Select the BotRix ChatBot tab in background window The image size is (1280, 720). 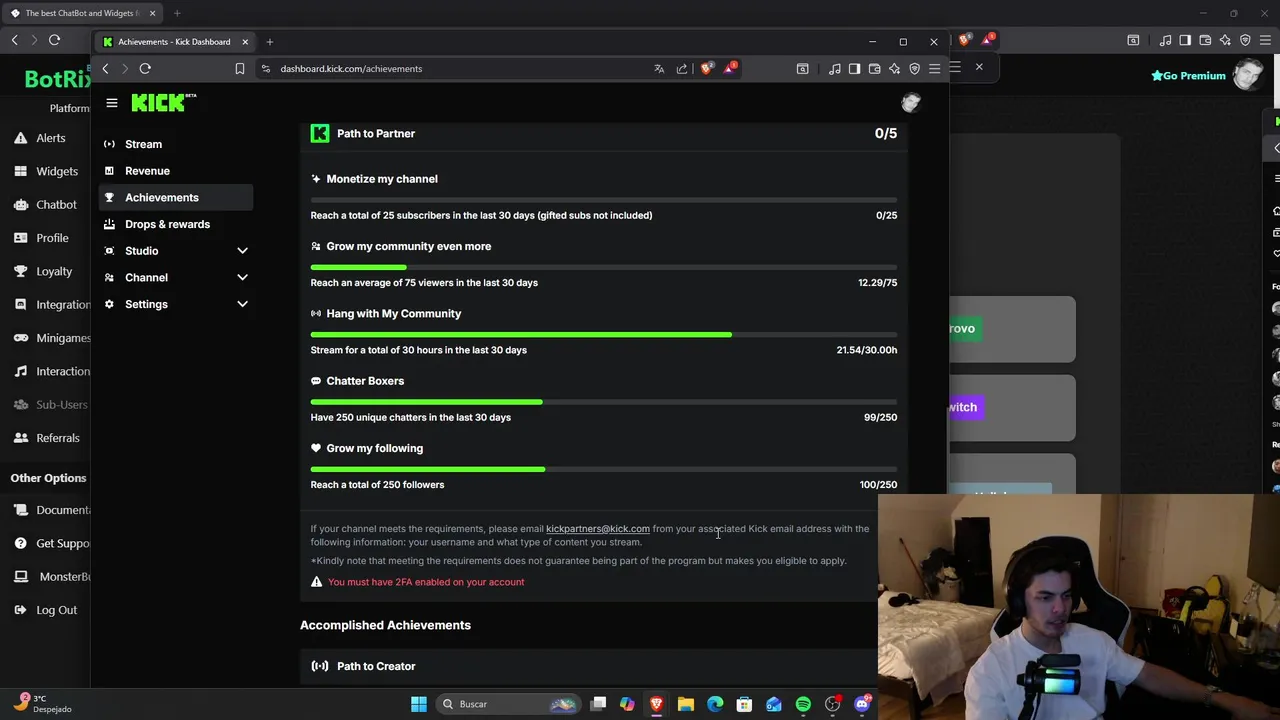pos(82,13)
